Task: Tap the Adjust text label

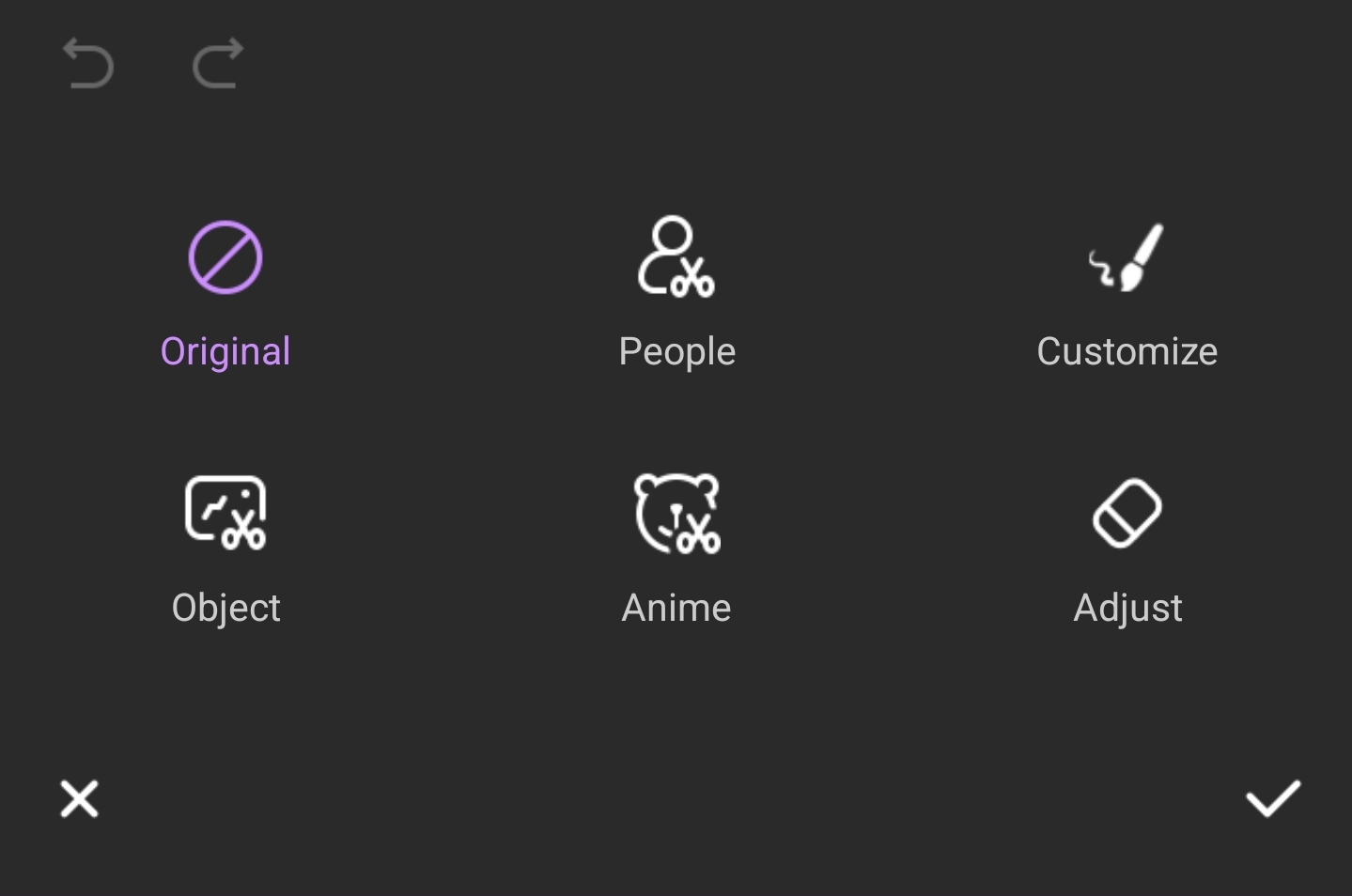Action: (1127, 609)
